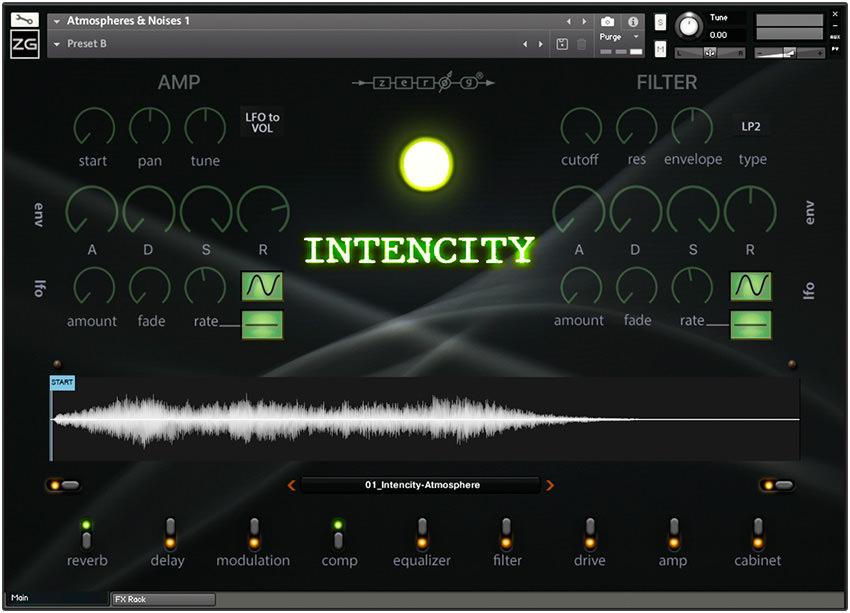The height and width of the screenshot is (613, 850).
Task: Click the save preset floppy icon
Action: (562, 44)
